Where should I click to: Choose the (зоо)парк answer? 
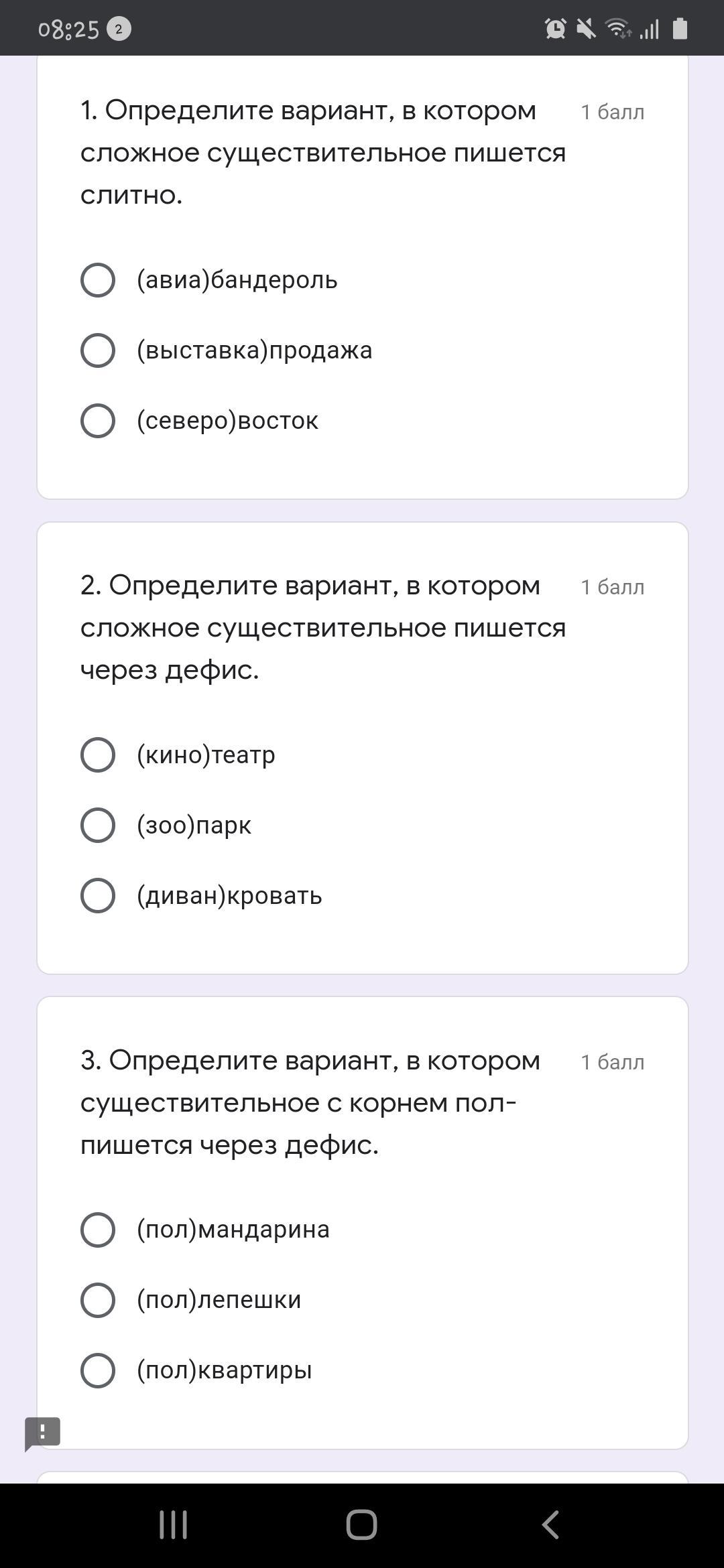[98, 825]
